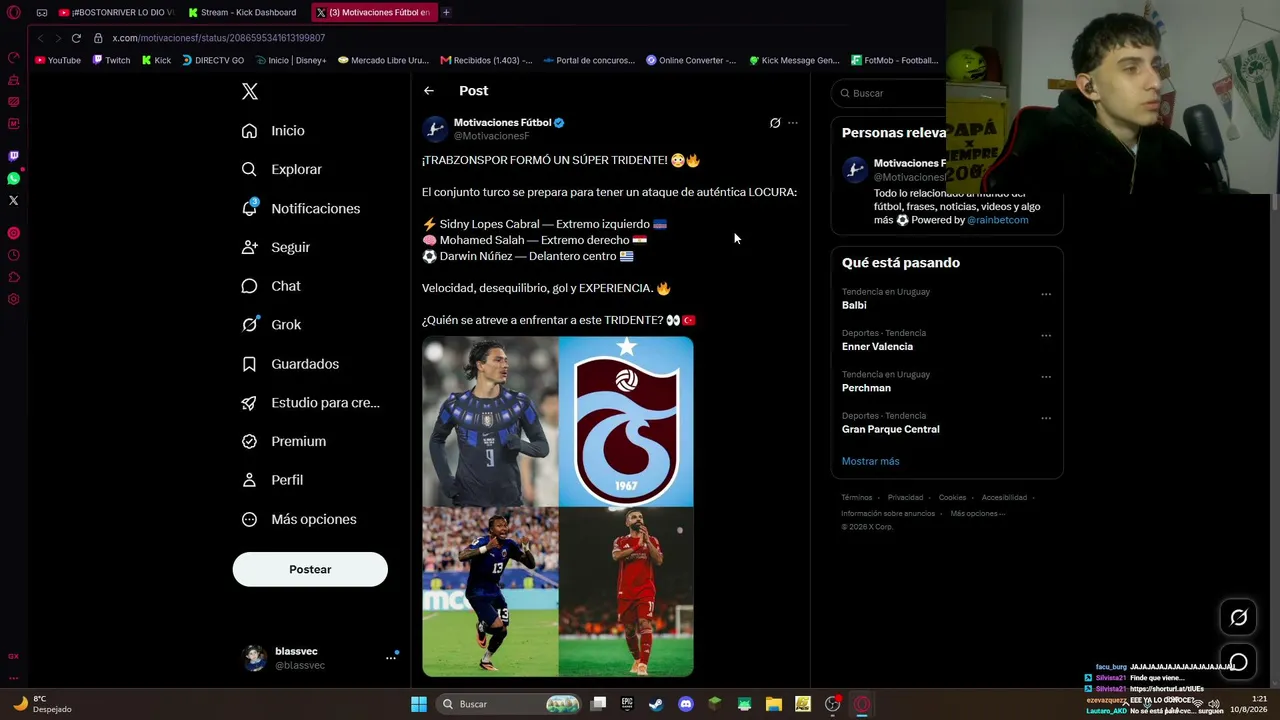Click Mostrar más under trends
The height and width of the screenshot is (720, 1280).
point(870,461)
